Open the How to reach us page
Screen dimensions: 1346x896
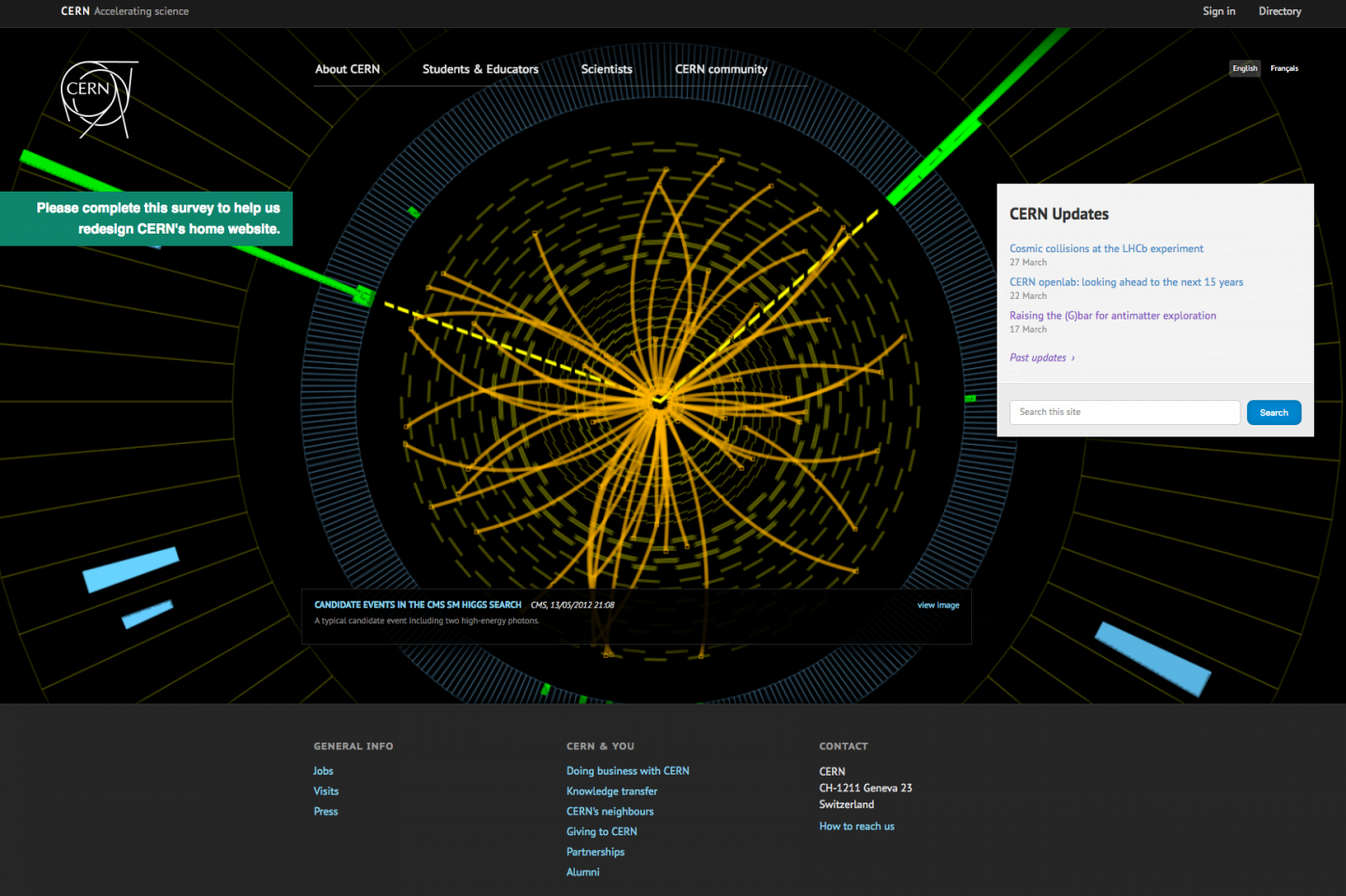click(x=856, y=826)
